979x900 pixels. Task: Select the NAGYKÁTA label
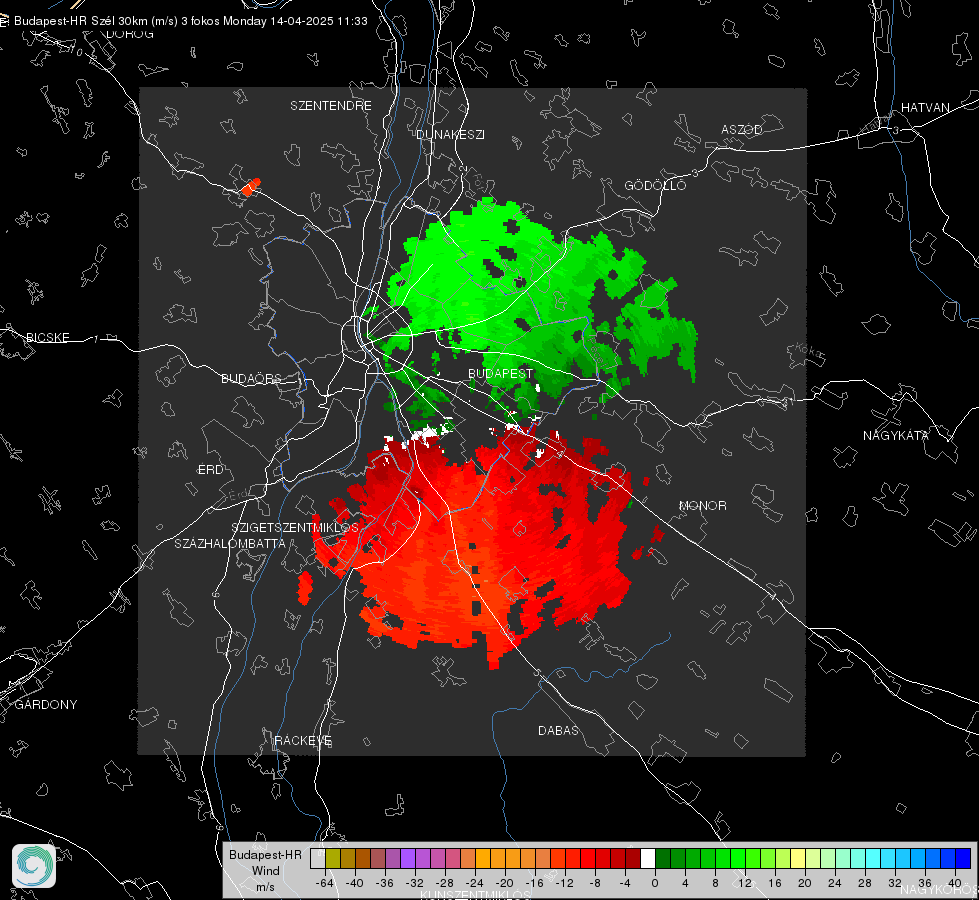click(896, 435)
